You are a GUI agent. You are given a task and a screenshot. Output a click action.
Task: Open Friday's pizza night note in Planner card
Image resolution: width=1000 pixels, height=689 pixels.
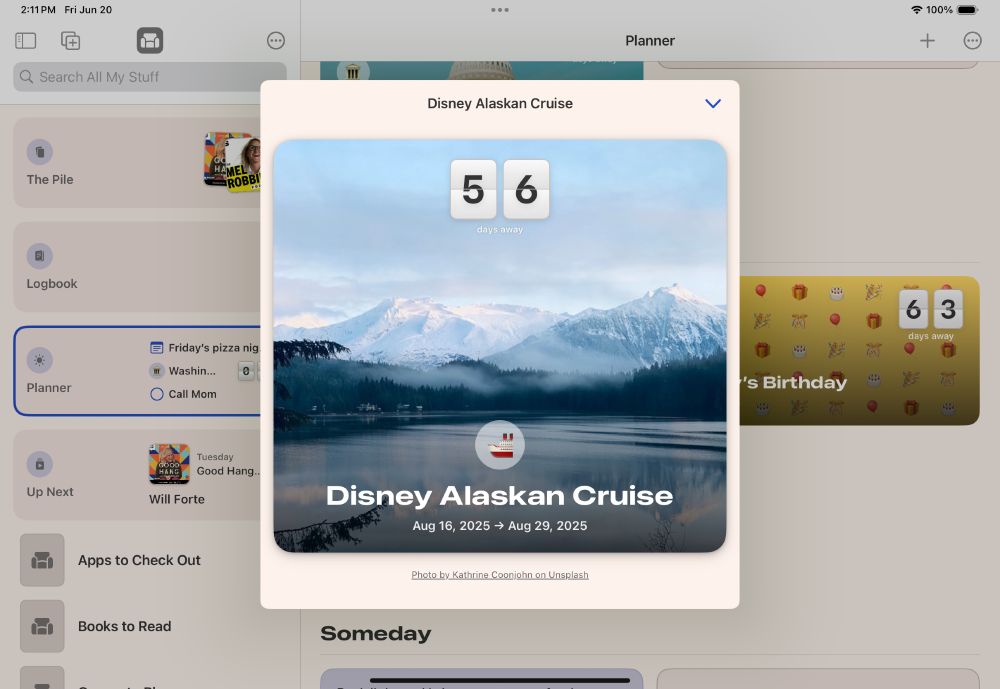click(x=205, y=348)
